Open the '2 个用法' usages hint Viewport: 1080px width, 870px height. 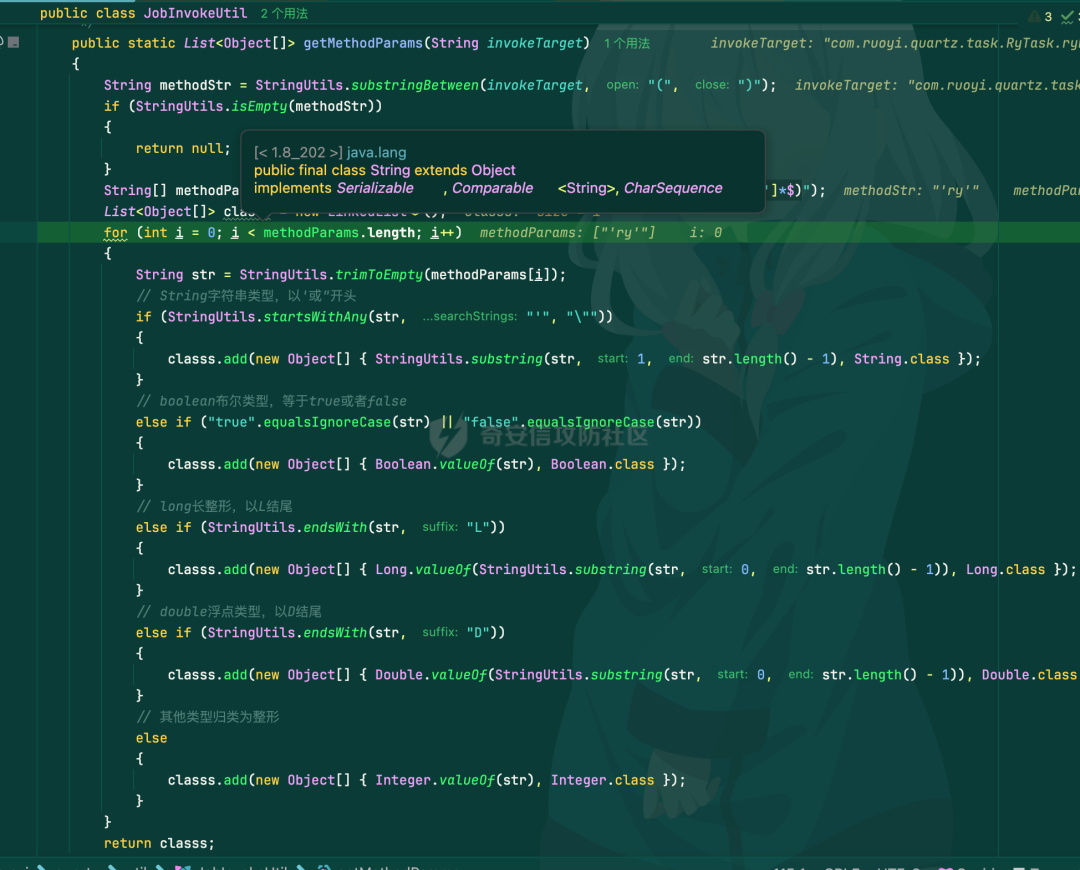tap(284, 14)
